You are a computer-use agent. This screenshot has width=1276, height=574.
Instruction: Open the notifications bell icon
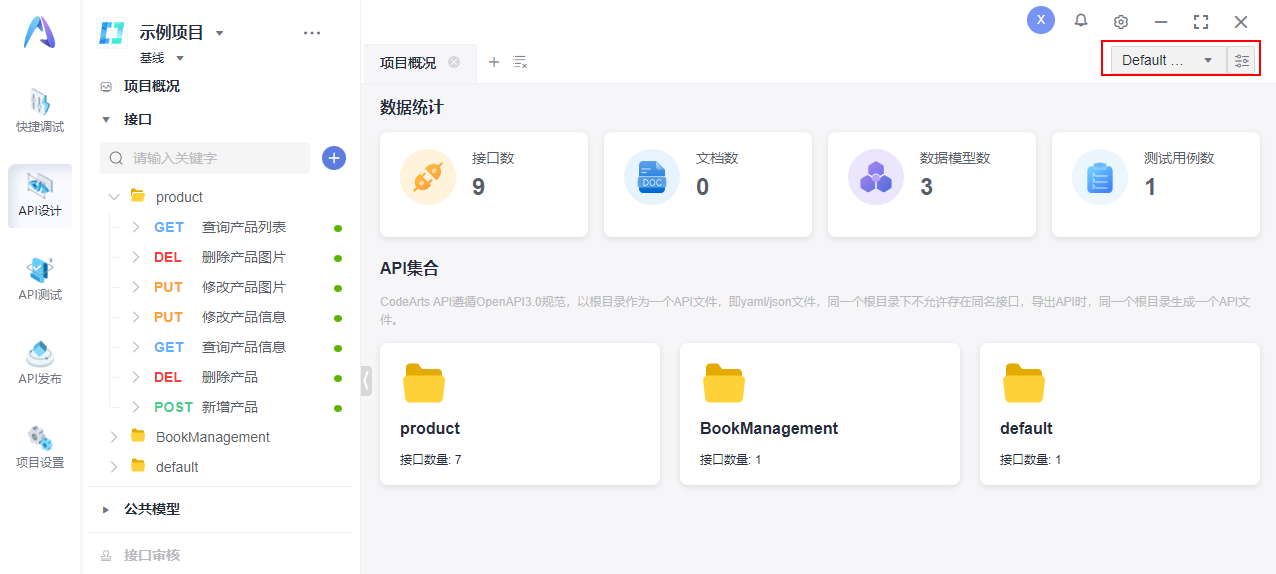(x=1081, y=20)
